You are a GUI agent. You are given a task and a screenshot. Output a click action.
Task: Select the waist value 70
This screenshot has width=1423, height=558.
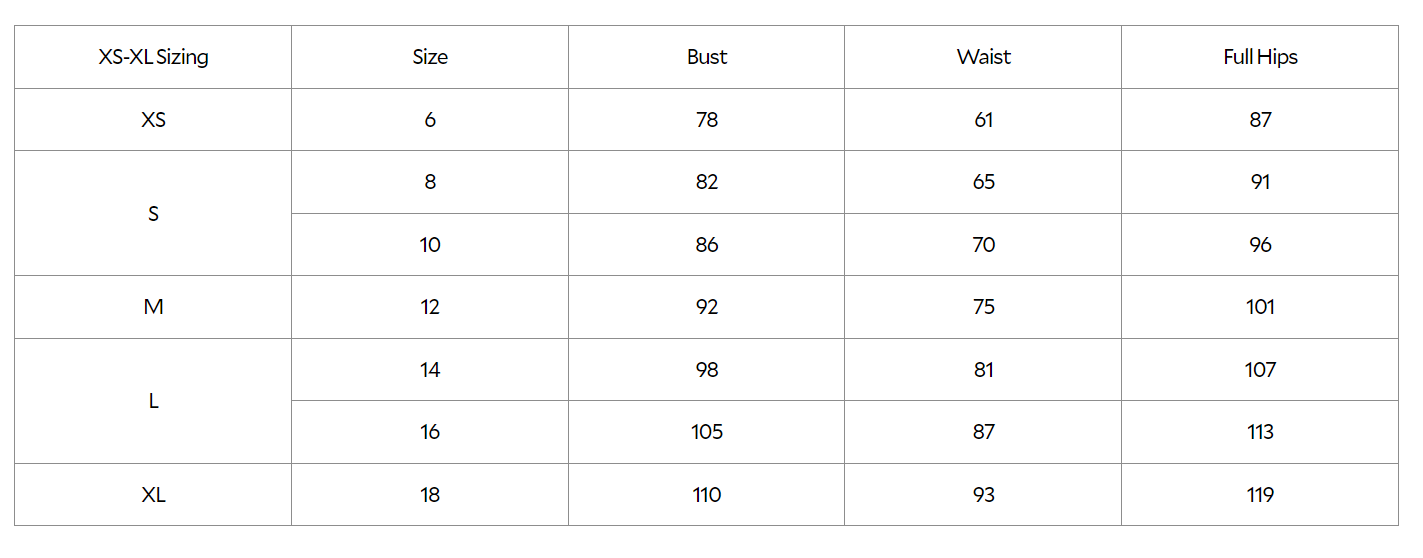pyautogui.click(x=983, y=245)
